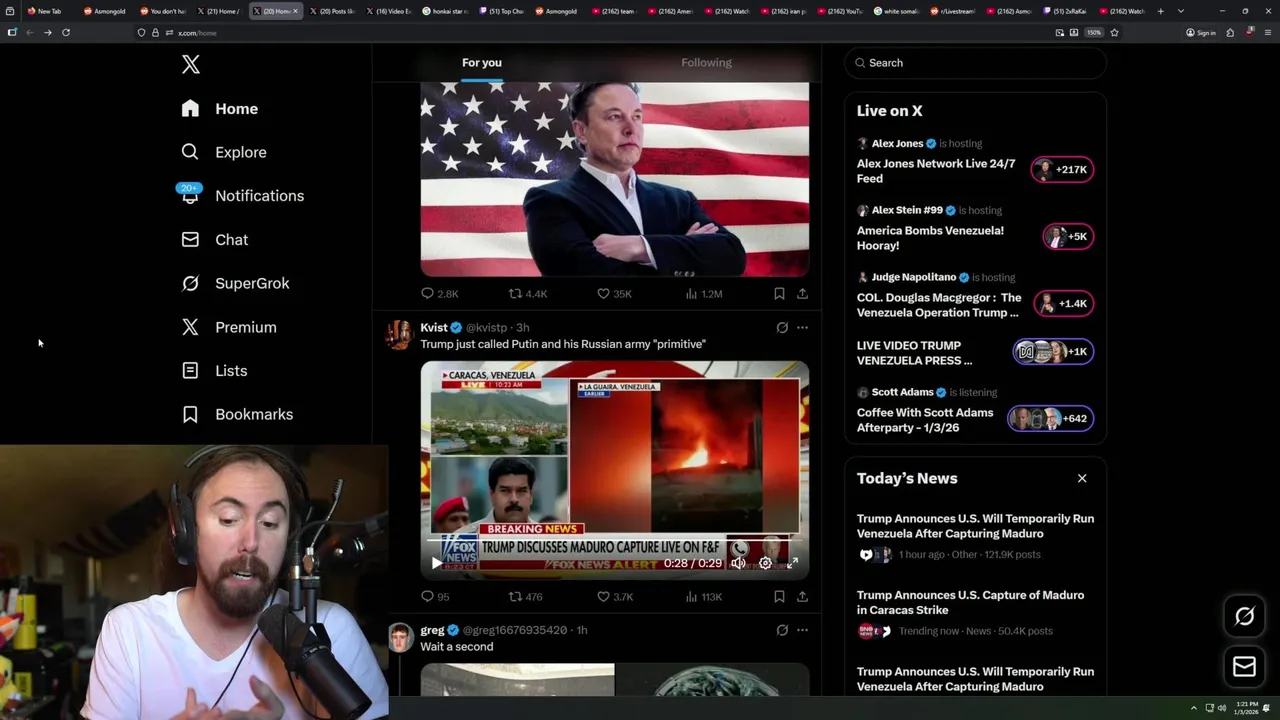This screenshot has width=1280, height=720.
Task: Expand the video to fullscreen
Action: [x=792, y=563]
